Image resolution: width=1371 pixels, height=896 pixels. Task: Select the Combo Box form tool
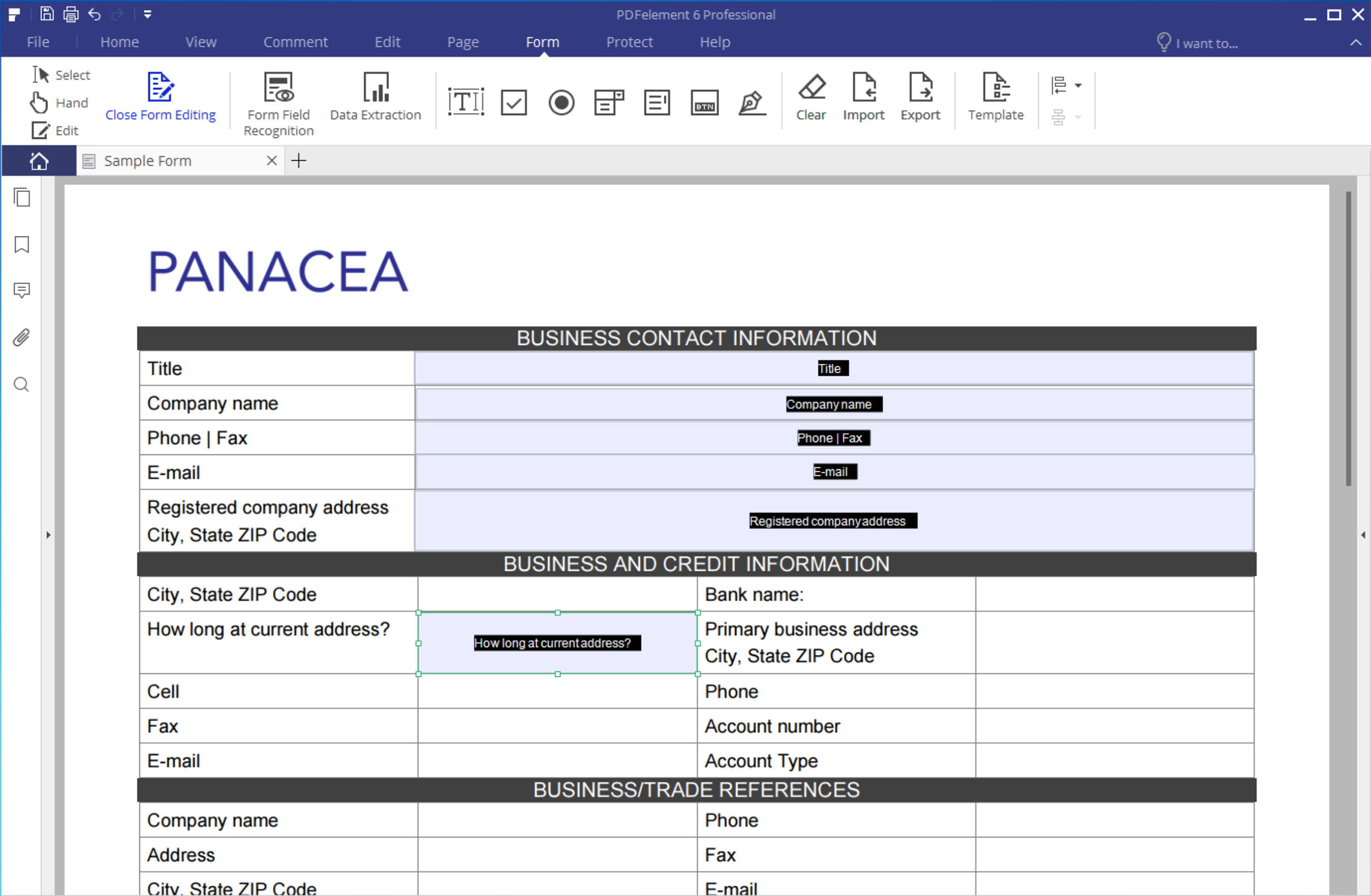click(x=609, y=103)
